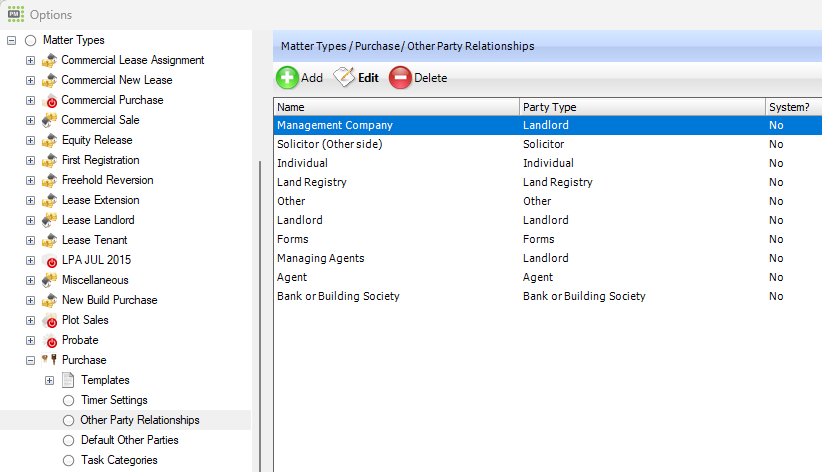Click the Probate red power icon
822x472 pixels.
[50, 341]
